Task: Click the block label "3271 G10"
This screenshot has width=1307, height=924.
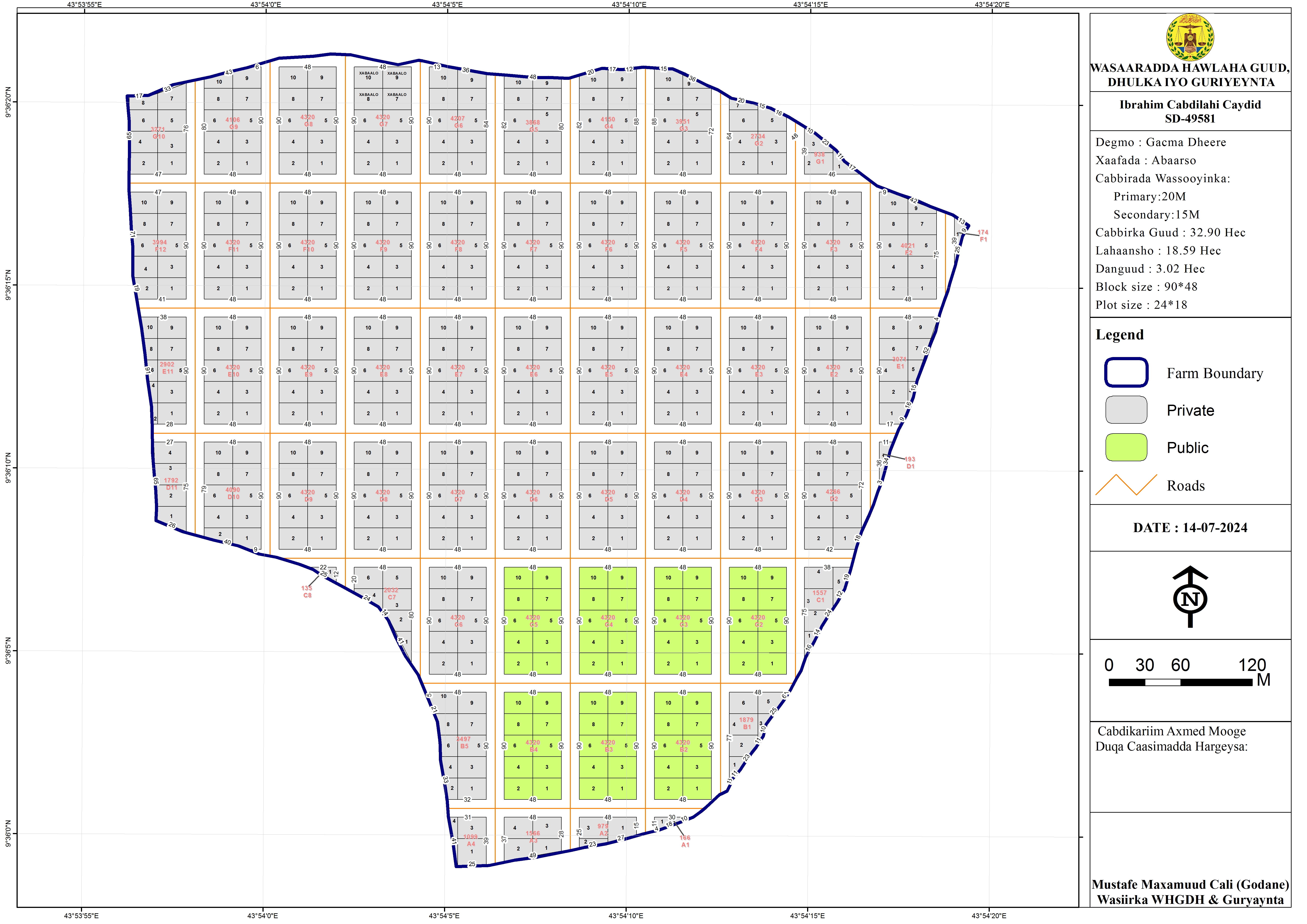Action: point(158,133)
